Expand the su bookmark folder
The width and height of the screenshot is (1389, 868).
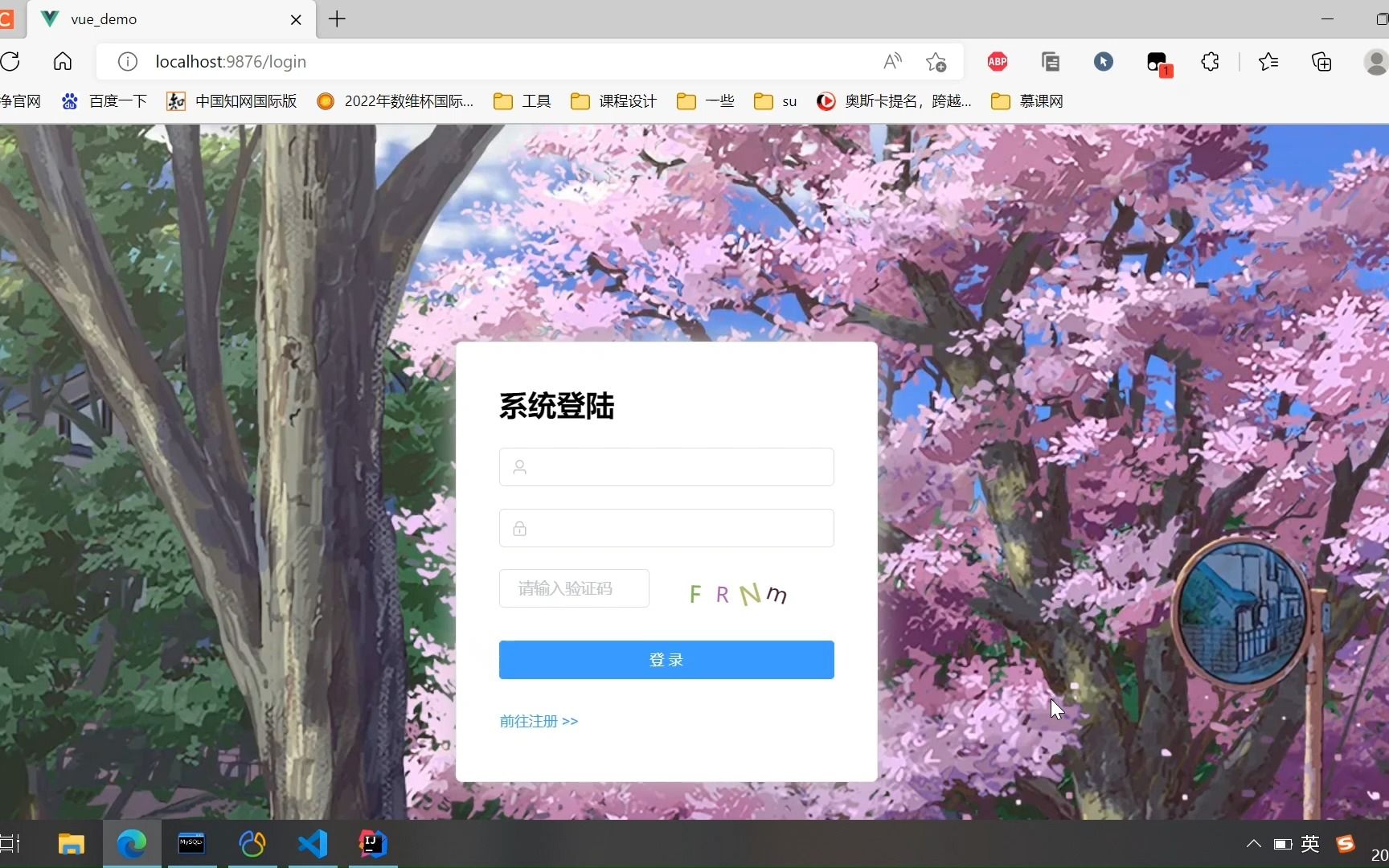[776, 101]
